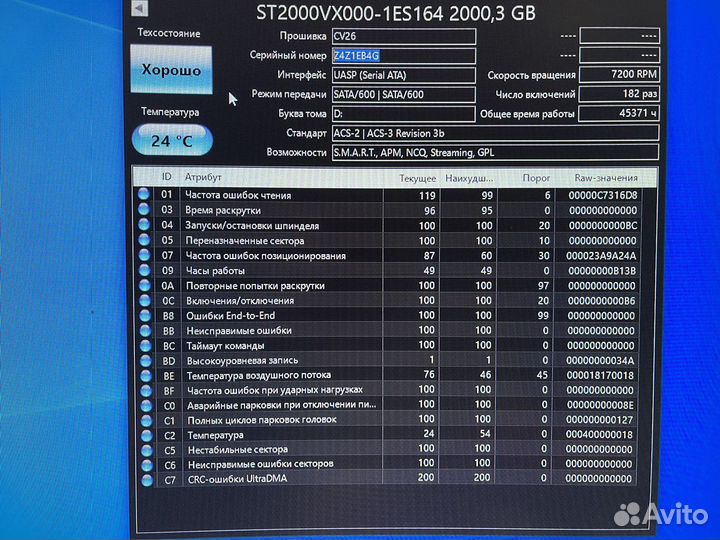720x540 pixels.
Task: Click the power-on count field 182 раз
Action: point(619,94)
